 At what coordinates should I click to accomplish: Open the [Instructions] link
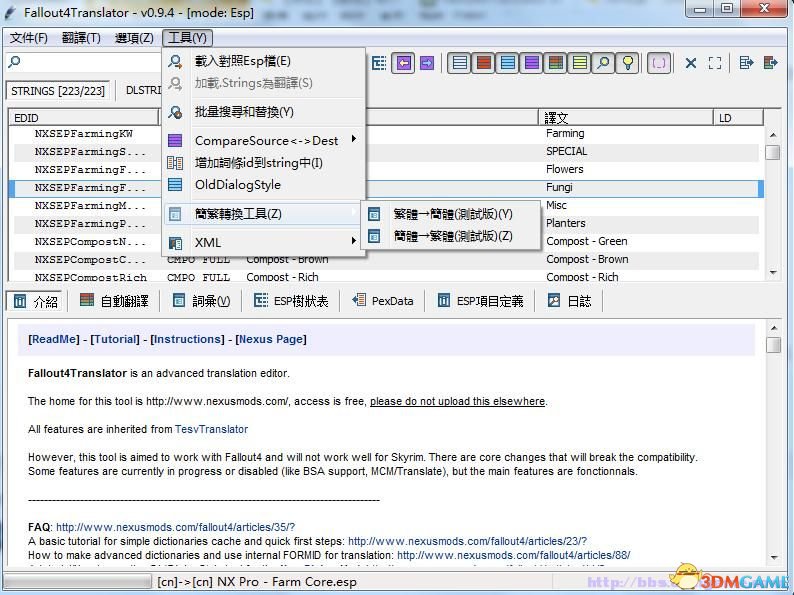click(187, 339)
